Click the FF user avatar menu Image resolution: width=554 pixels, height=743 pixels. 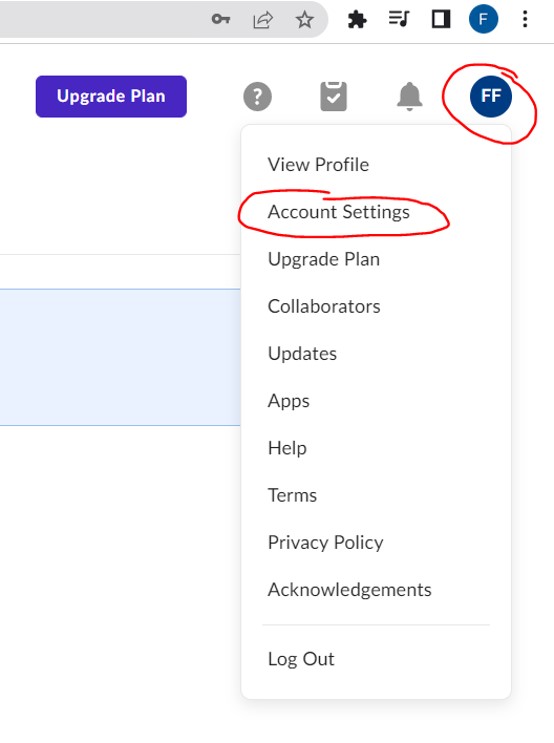click(490, 97)
